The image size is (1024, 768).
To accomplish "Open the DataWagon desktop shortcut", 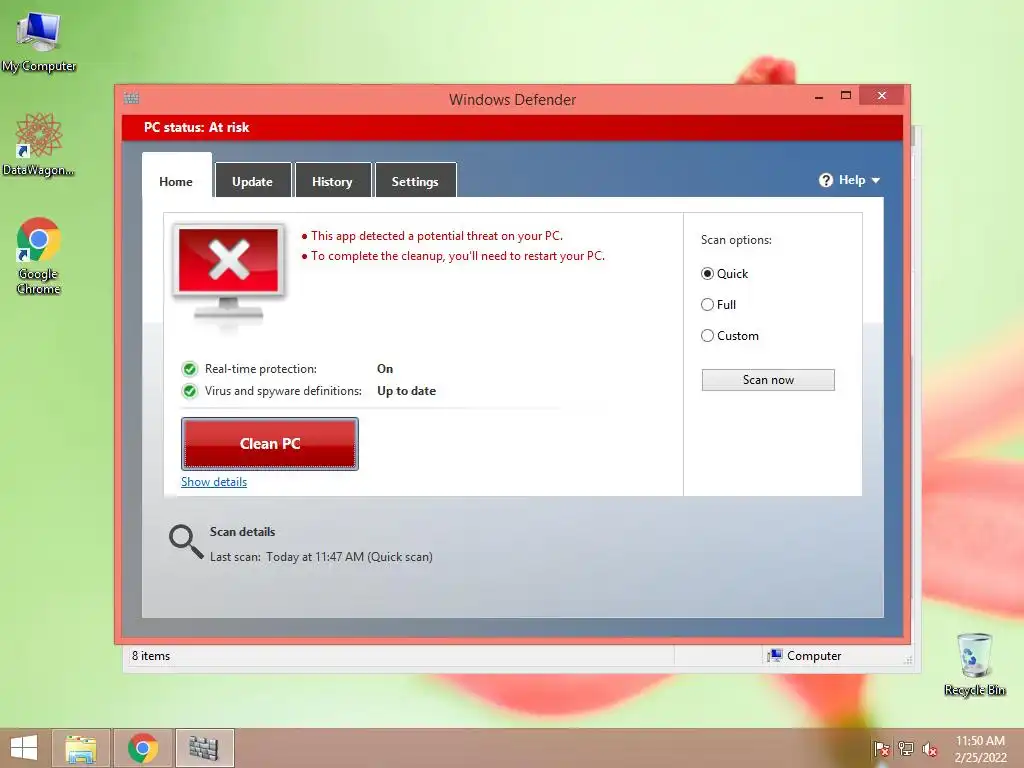I will coord(39,144).
